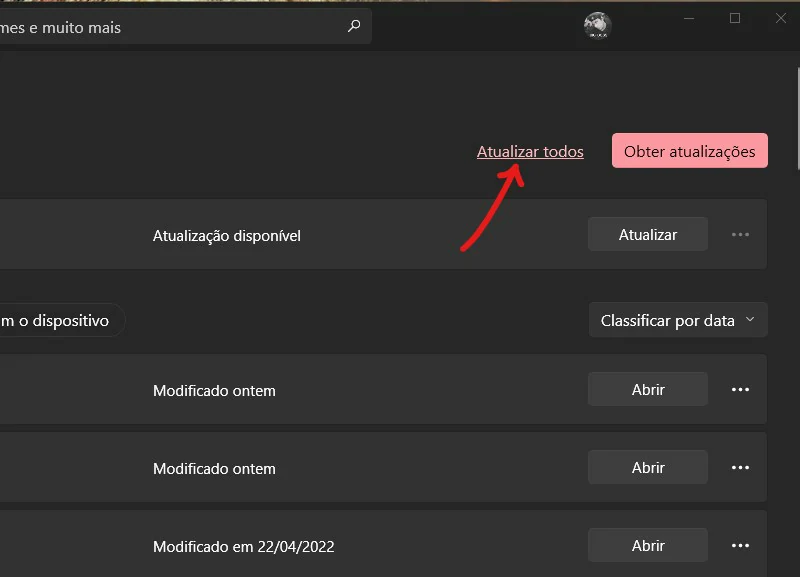Select 'Atualização disponível' status text
800x577 pixels.
coord(227,236)
